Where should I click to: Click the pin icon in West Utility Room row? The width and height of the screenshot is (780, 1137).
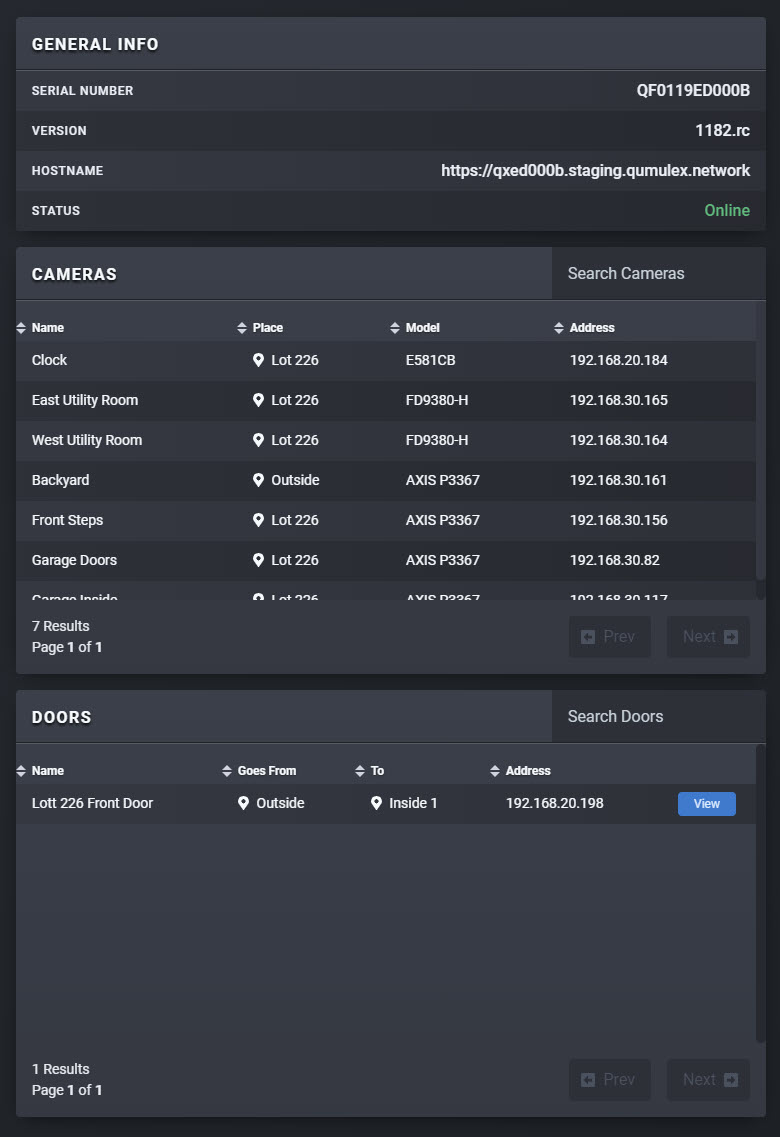point(258,440)
